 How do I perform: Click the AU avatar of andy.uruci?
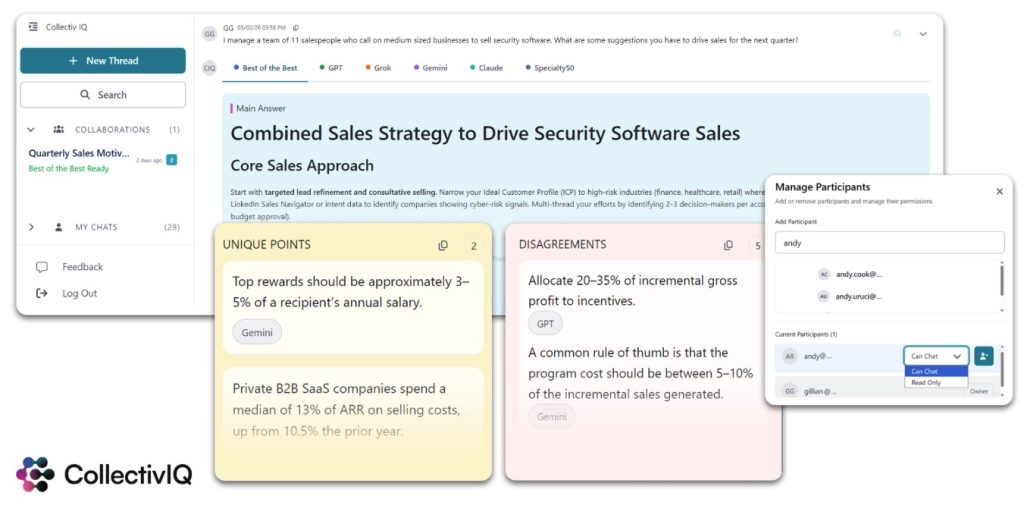click(824, 296)
